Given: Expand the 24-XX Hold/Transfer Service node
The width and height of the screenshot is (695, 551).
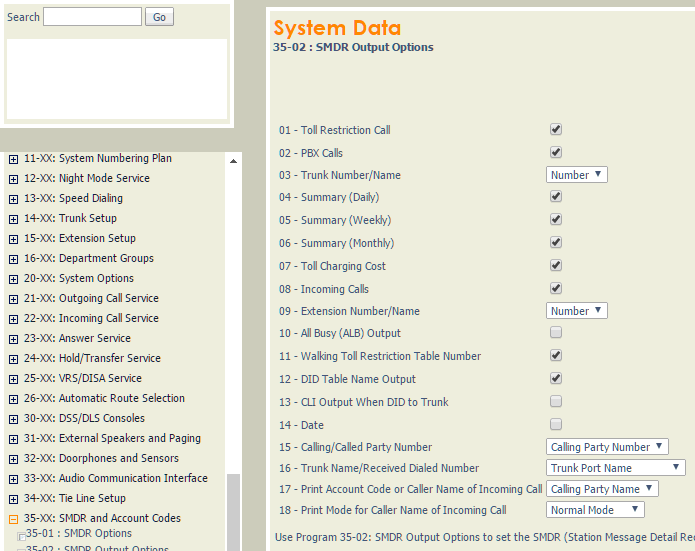Looking at the screenshot, I should (x=13, y=359).
